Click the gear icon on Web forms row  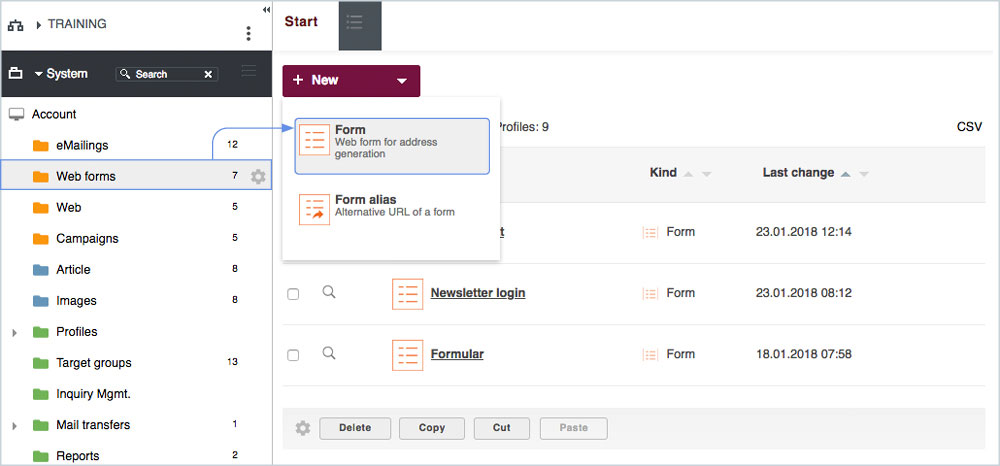(258, 177)
